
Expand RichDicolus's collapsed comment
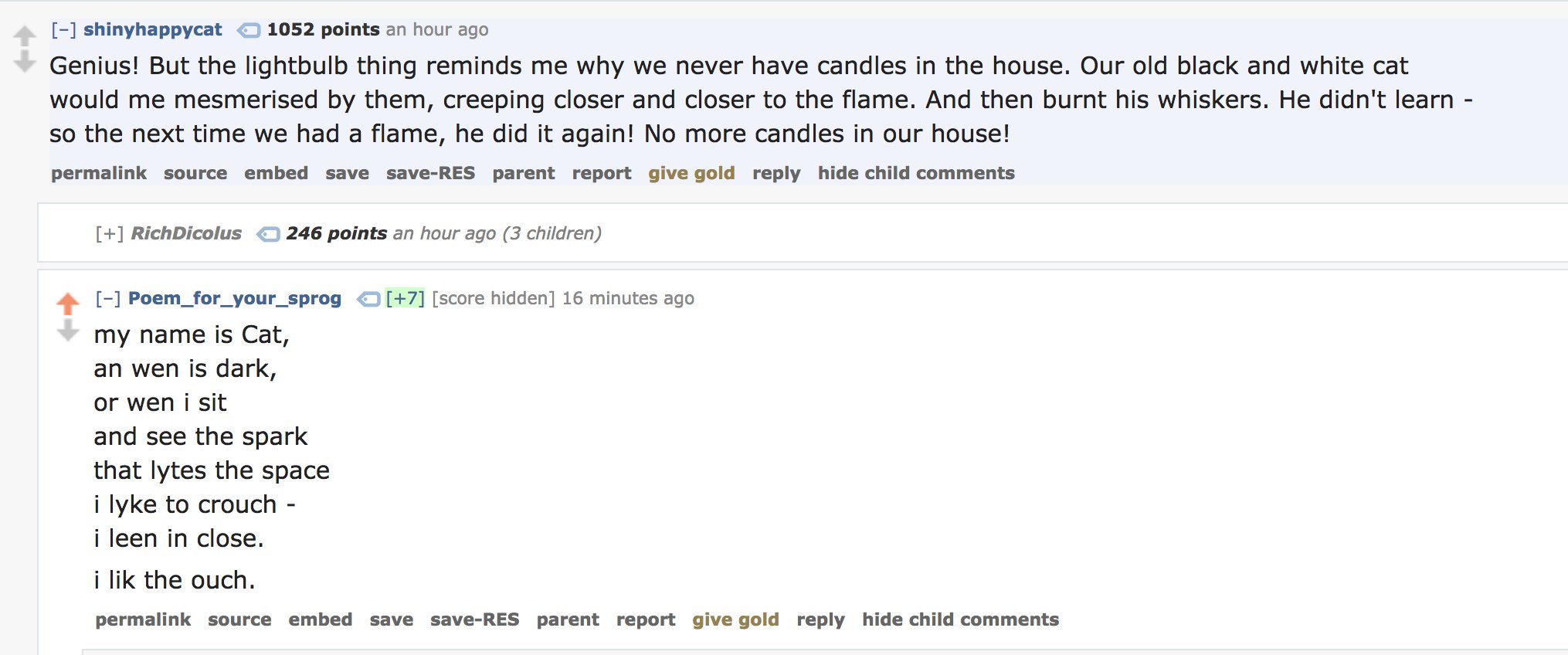[109, 233]
